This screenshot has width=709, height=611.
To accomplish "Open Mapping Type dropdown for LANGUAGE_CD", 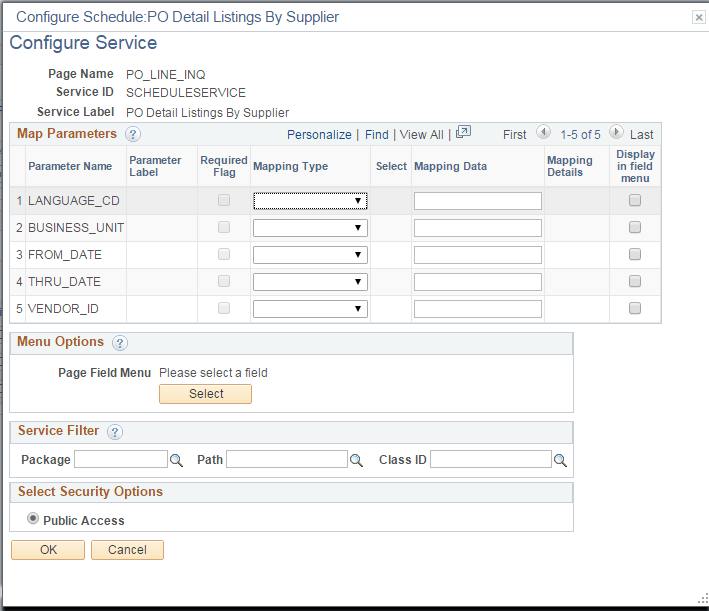I will click(310, 201).
